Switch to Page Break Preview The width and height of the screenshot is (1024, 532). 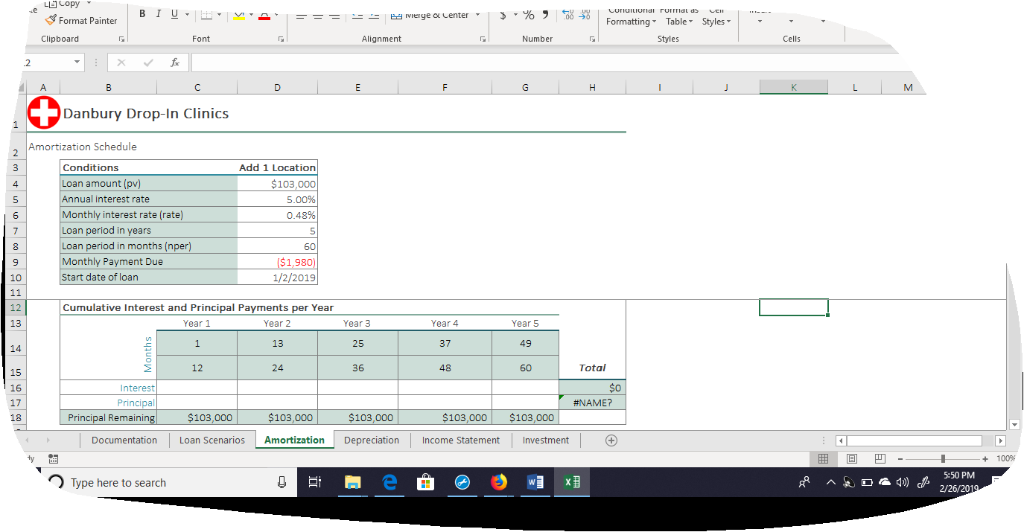pos(880,459)
